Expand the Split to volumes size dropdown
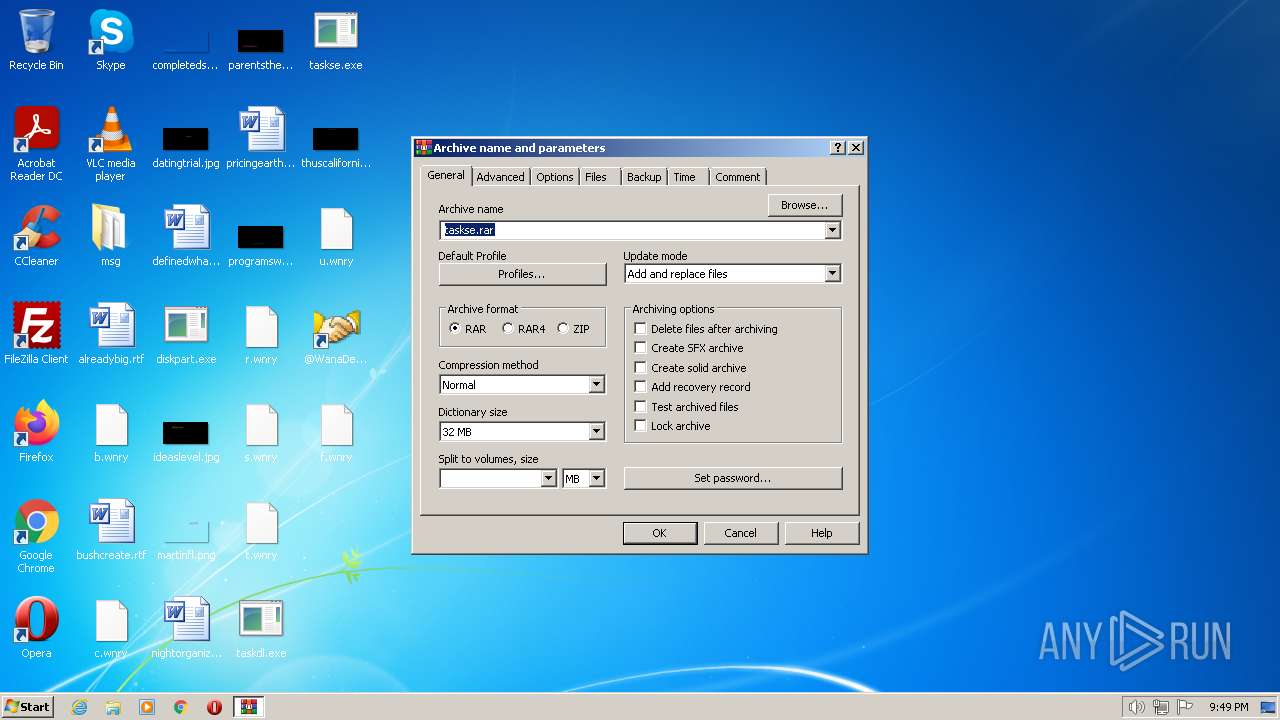The height and width of the screenshot is (720, 1280). point(548,479)
